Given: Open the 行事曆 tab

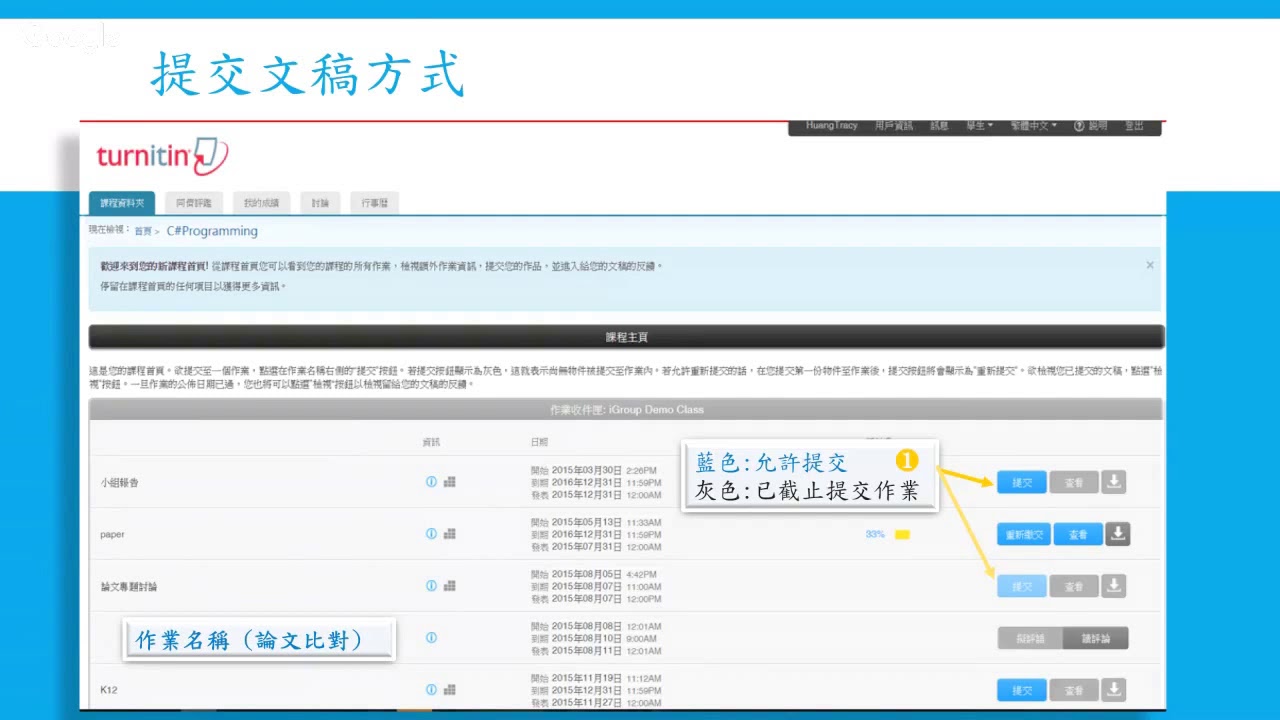Looking at the screenshot, I should click(x=375, y=203).
